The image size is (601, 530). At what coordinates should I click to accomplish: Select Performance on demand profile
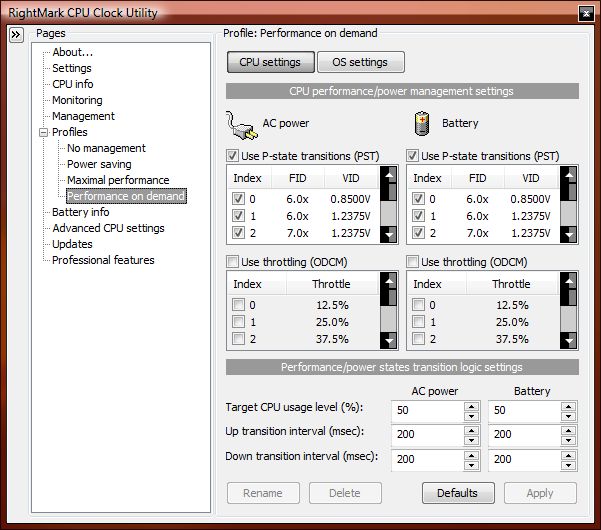pos(126,196)
